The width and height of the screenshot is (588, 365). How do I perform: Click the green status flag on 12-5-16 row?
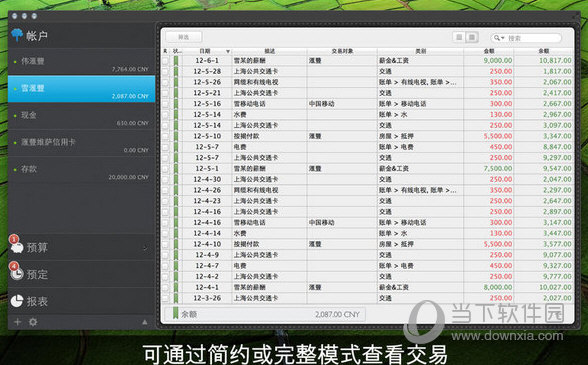[176, 104]
